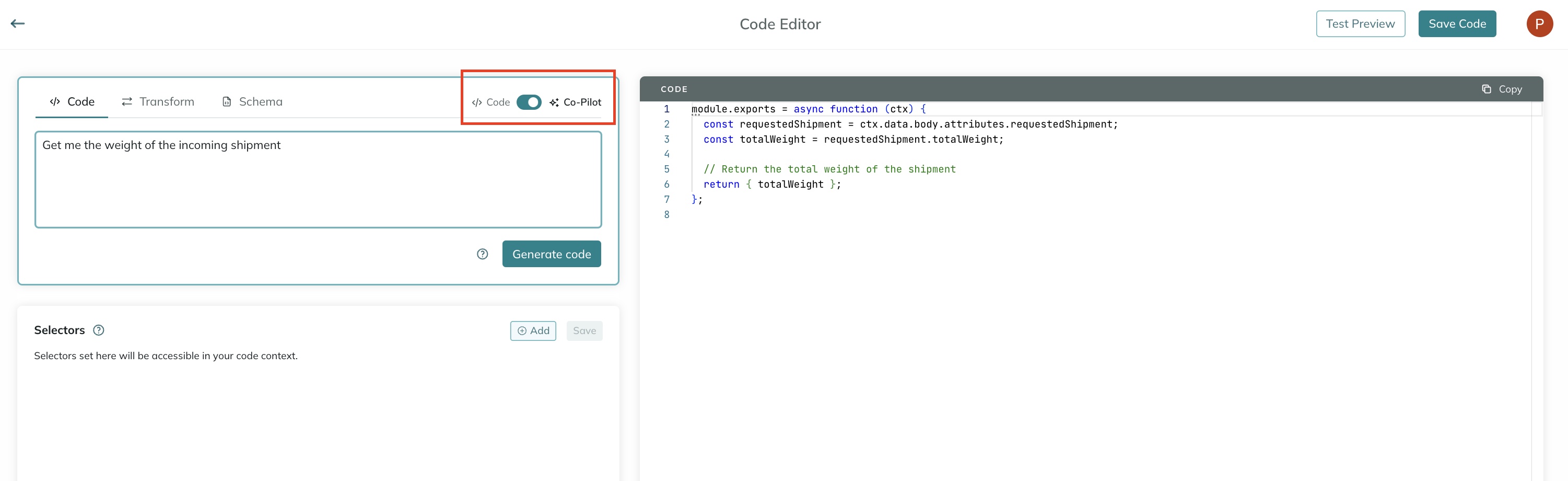The height and width of the screenshot is (481, 1568).
Task: Go back using the left arrow
Action: click(x=18, y=24)
